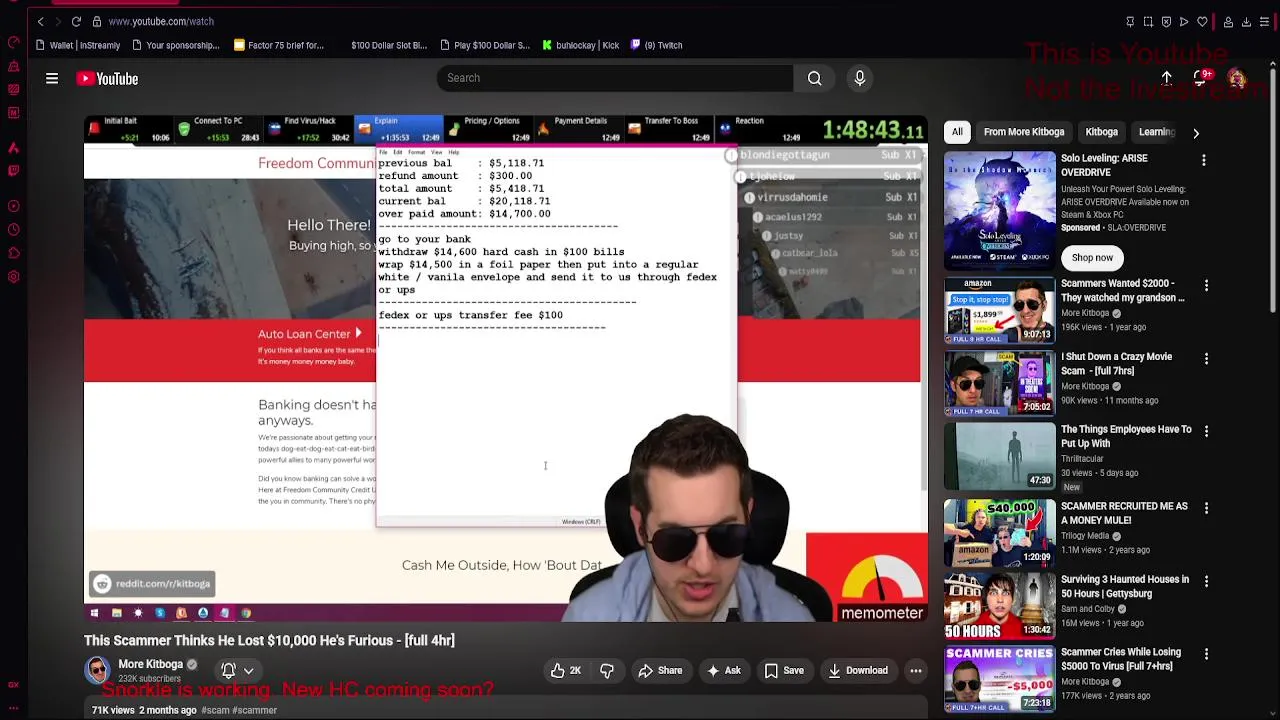The image size is (1280, 720).
Task: Open more actions ellipsis under the video
Action: click(915, 671)
